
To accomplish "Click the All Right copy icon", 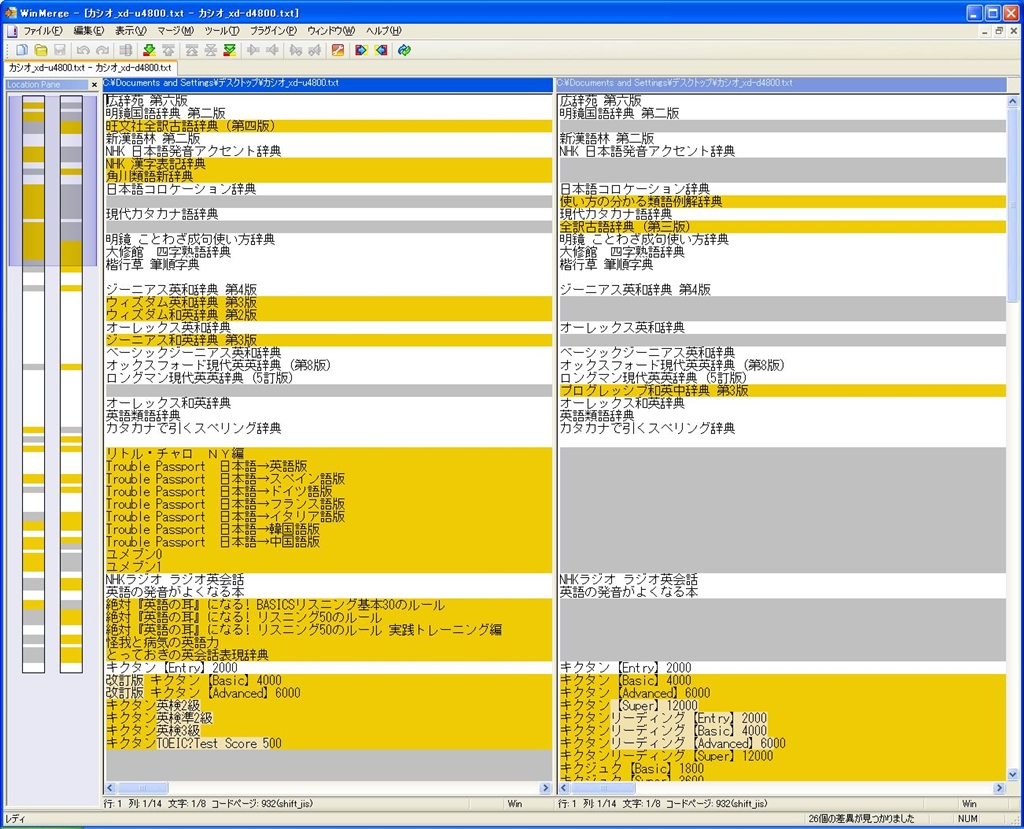I will [x=361, y=50].
